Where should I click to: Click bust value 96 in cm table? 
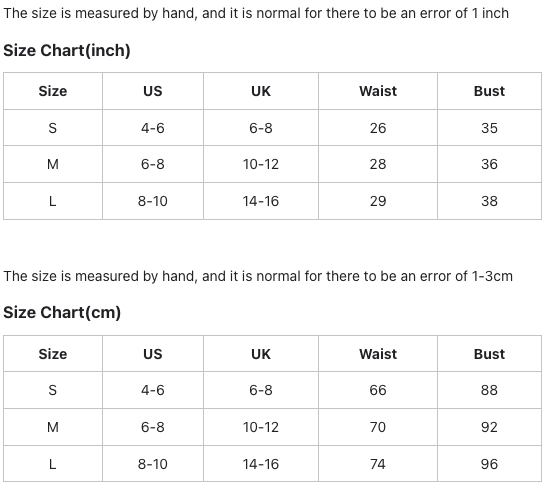[x=489, y=464]
